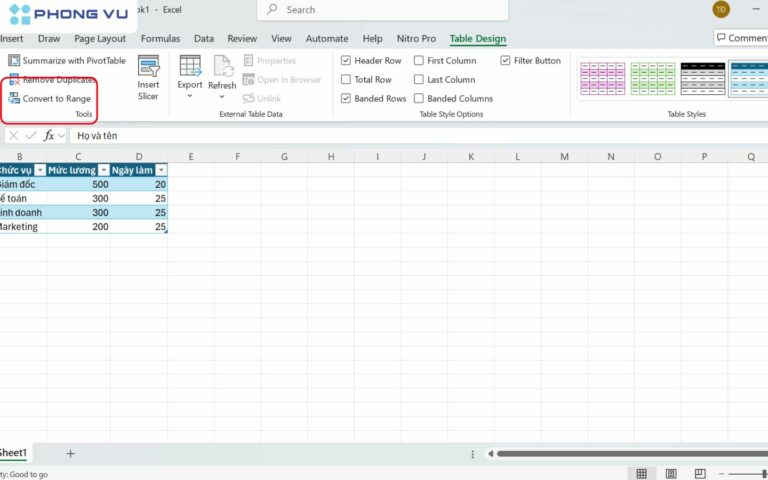Image resolution: width=768 pixels, height=480 pixels.
Task: Enable Last Column checkbox
Action: pos(419,79)
